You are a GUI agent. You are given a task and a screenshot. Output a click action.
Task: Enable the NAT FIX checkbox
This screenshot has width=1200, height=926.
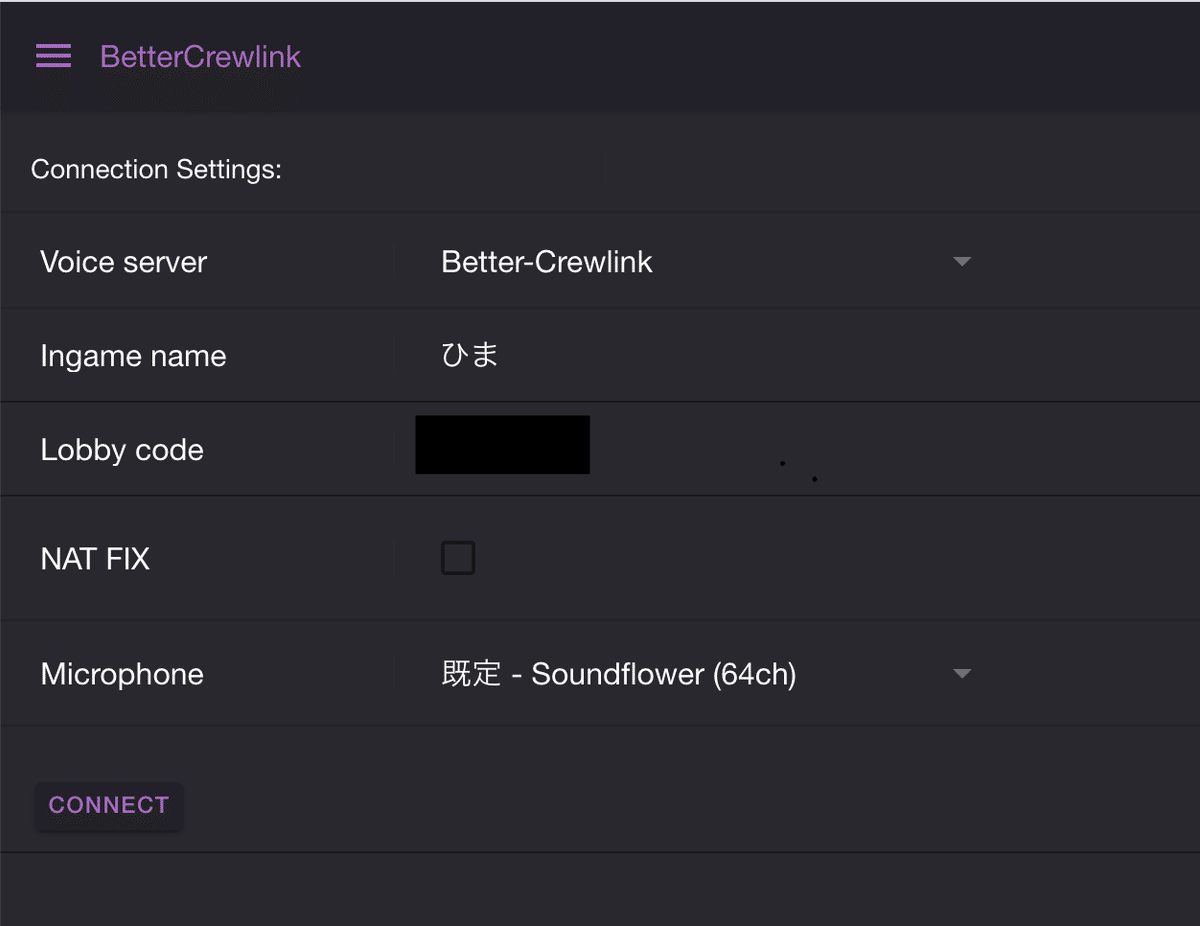(458, 558)
